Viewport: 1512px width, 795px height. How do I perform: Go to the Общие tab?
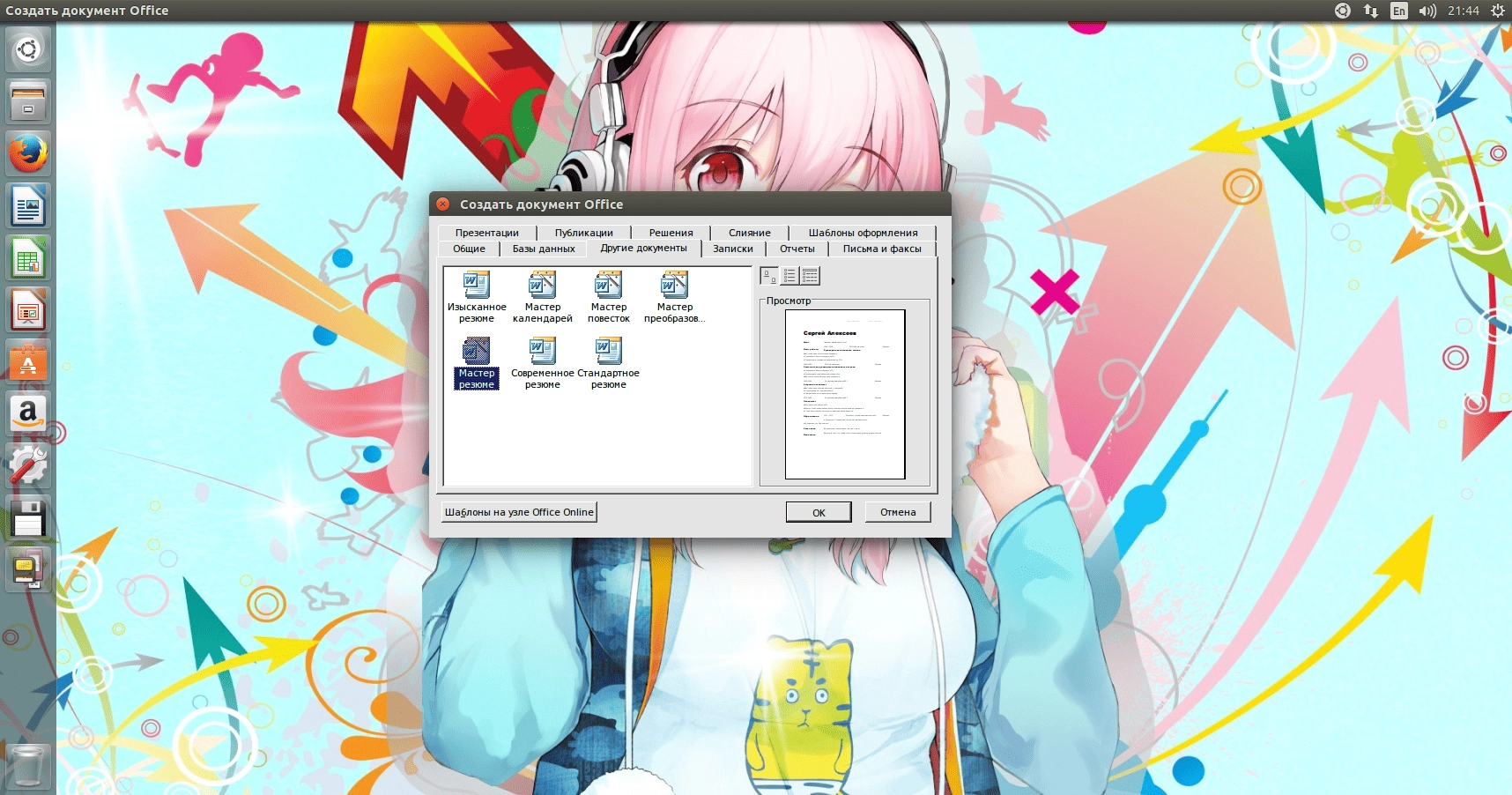pyautogui.click(x=469, y=249)
